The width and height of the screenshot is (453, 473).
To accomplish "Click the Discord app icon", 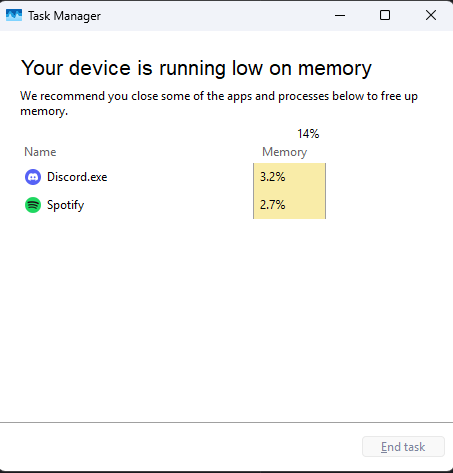I will point(33,177).
